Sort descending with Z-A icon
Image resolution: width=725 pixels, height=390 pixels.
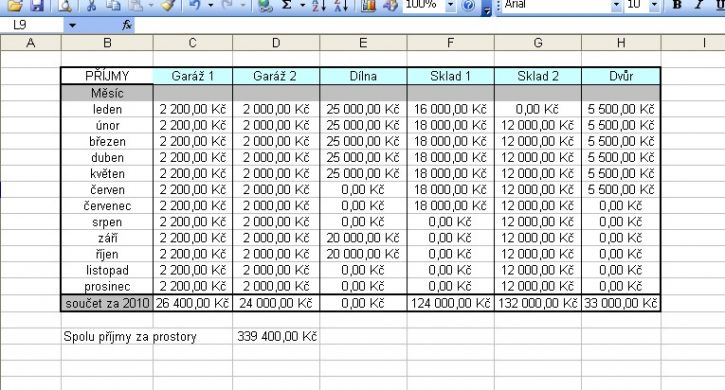pyautogui.click(x=341, y=5)
